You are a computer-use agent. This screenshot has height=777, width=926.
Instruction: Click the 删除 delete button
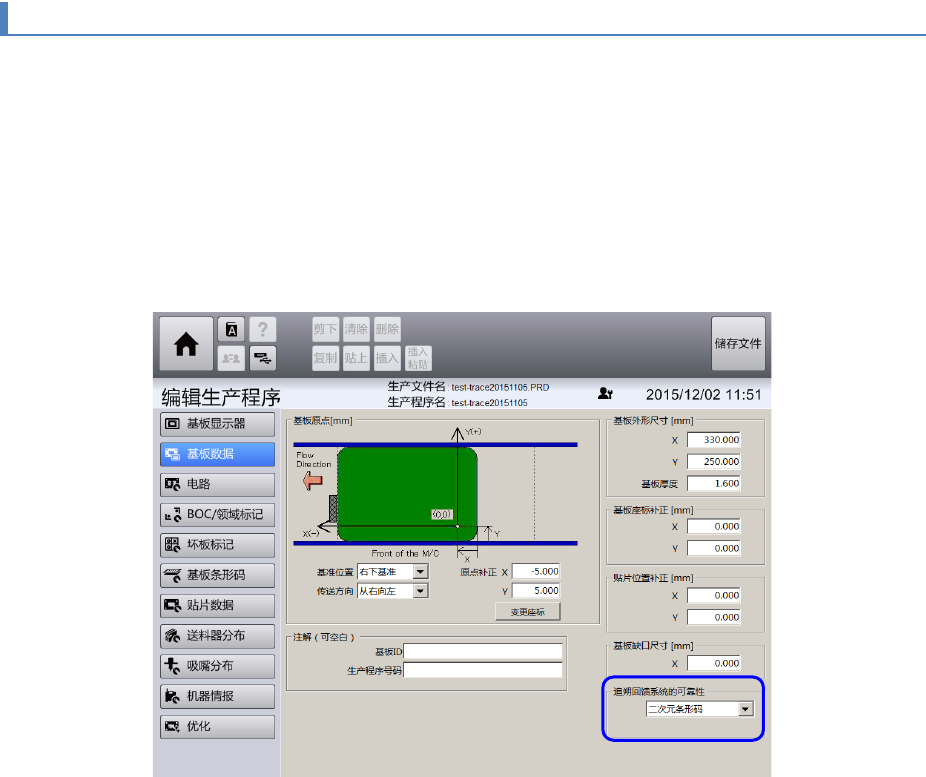pyautogui.click(x=387, y=329)
